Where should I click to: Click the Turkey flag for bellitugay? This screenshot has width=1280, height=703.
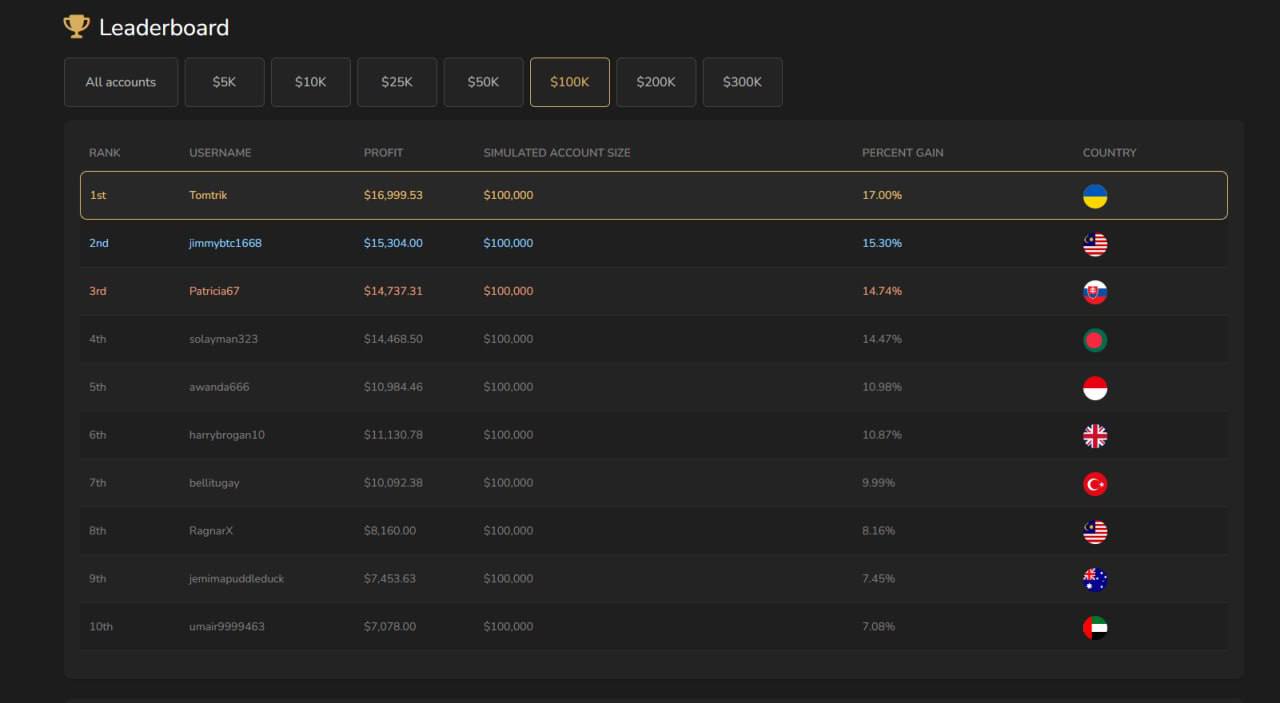(1095, 484)
